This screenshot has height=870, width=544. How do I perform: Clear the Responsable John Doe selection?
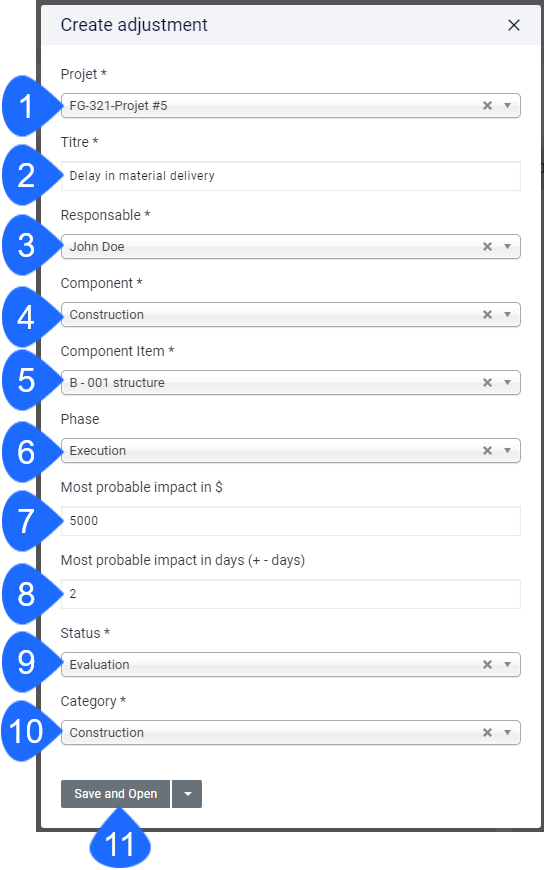tap(487, 246)
